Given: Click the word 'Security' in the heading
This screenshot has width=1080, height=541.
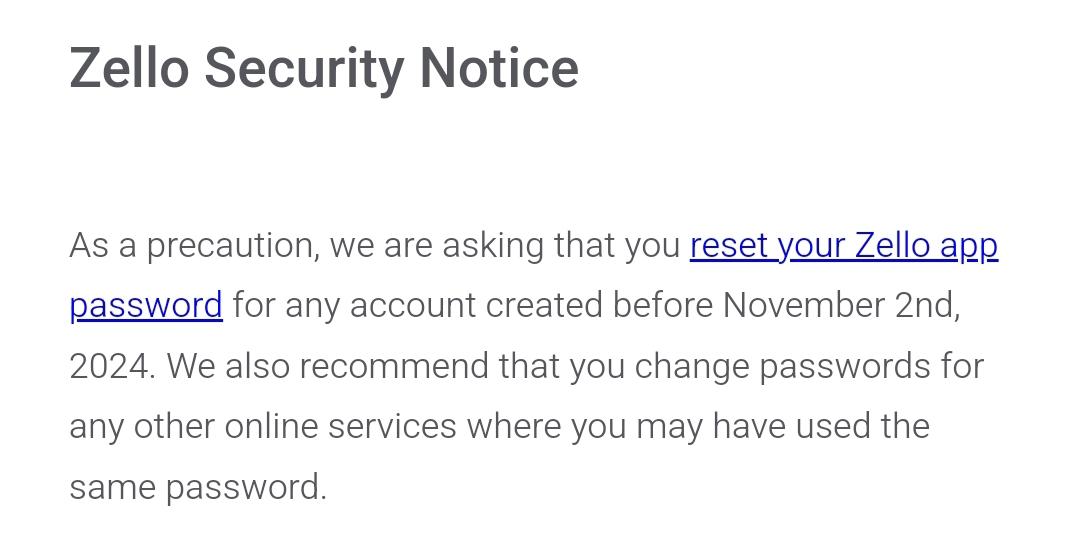Looking at the screenshot, I should click(x=304, y=70).
